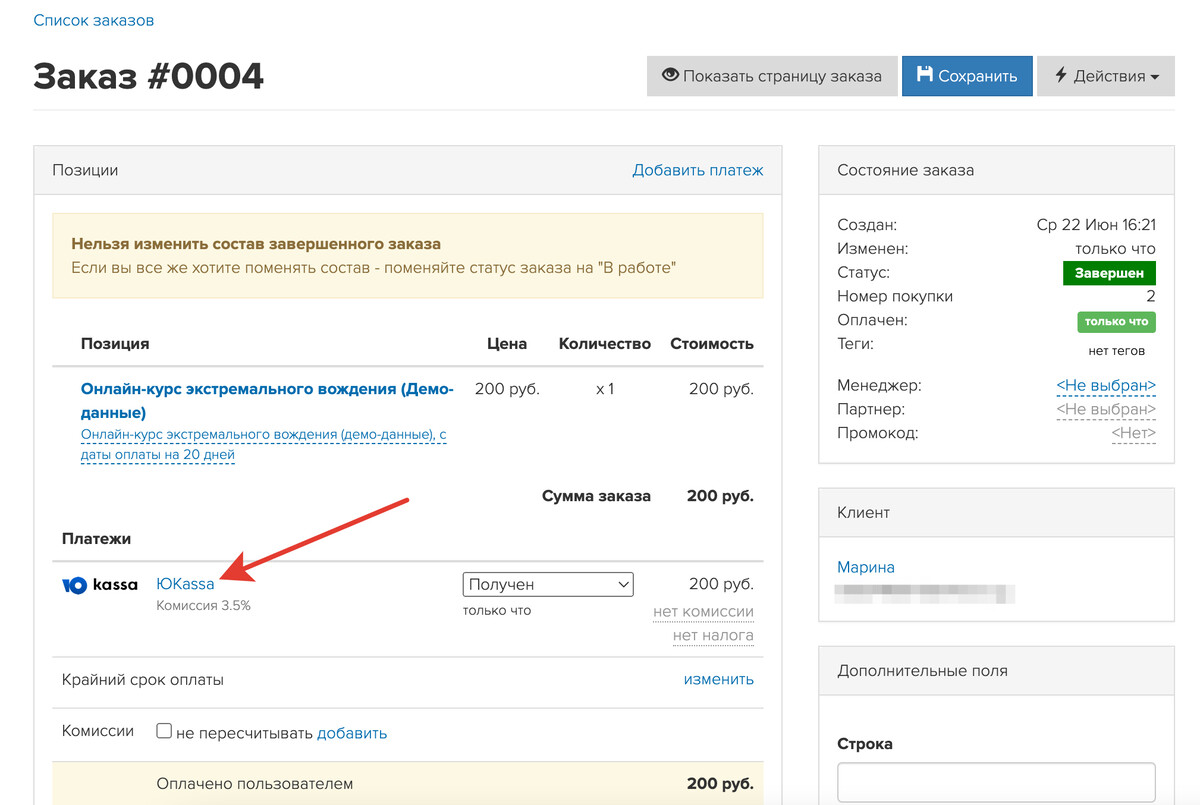The height and width of the screenshot is (805, 1200).
Task: Open the Менеджер Не выбран selector
Action: [x=1106, y=385]
